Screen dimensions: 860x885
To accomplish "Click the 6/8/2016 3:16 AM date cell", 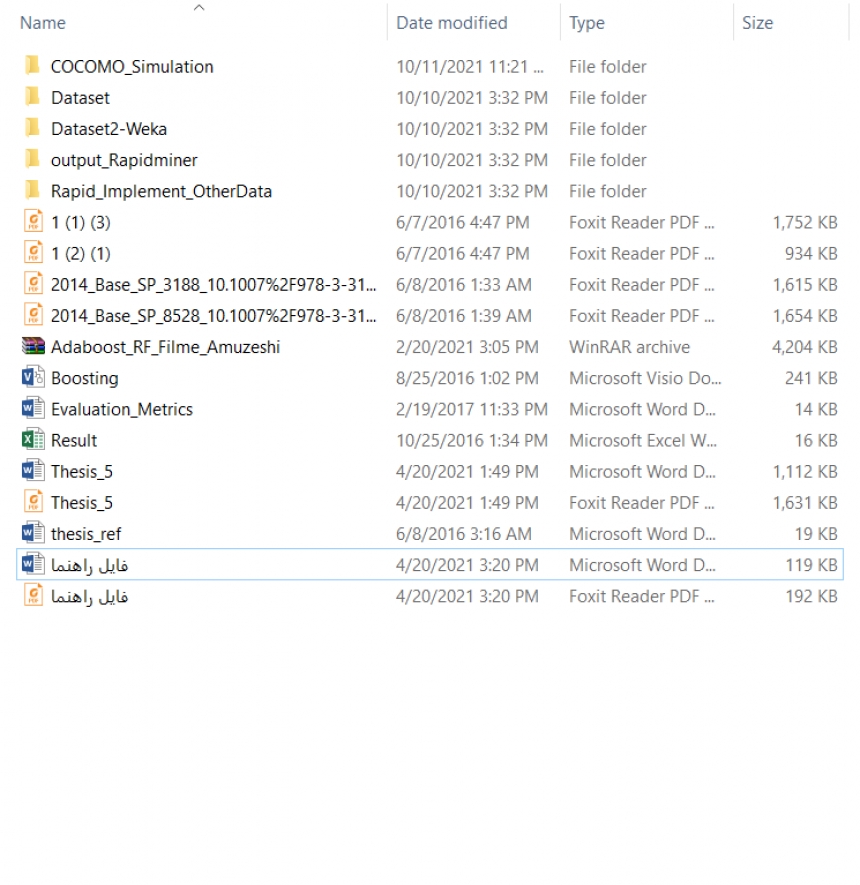I will (x=463, y=533).
